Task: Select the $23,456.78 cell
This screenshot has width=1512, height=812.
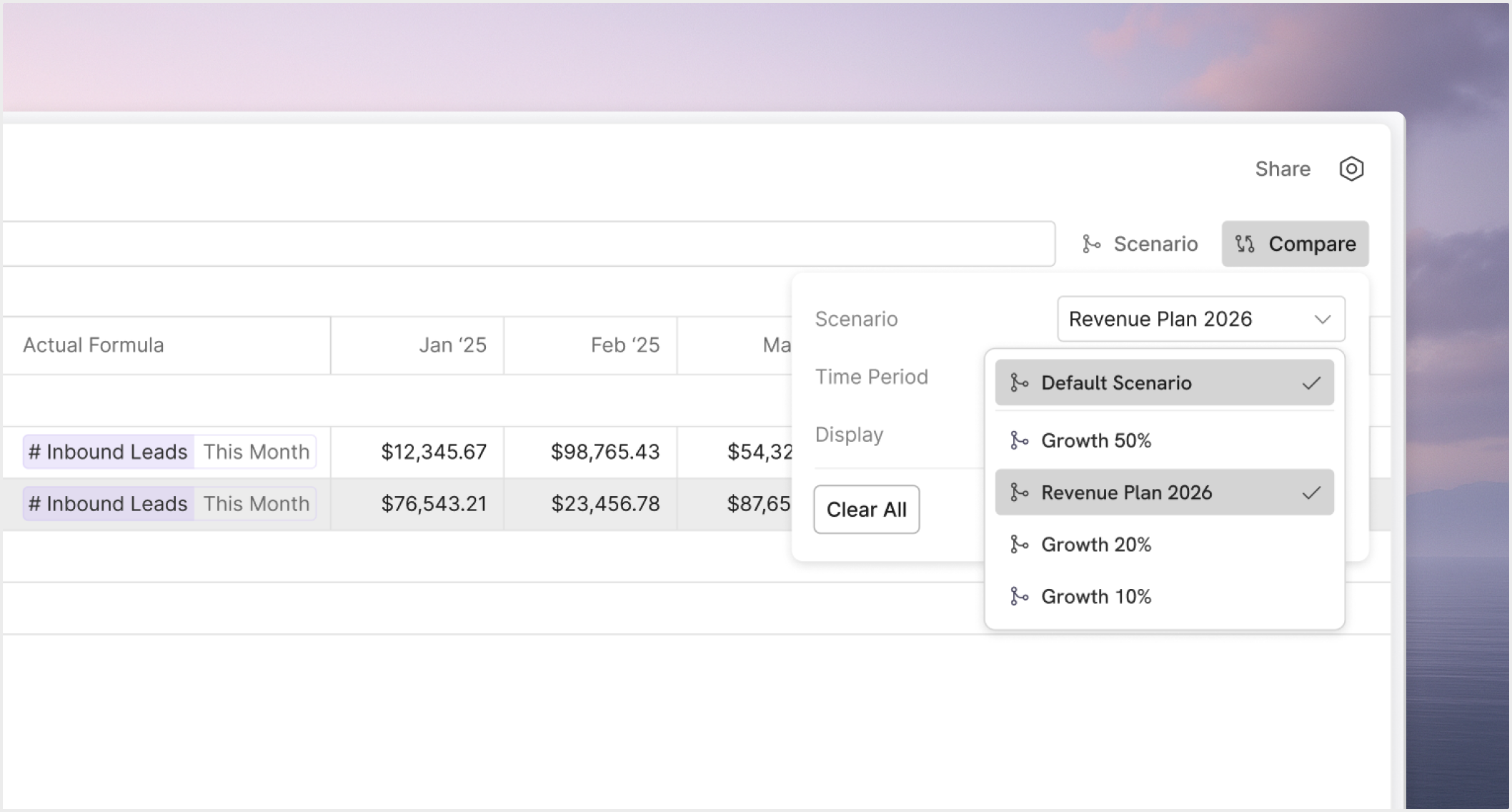Action: [591, 504]
